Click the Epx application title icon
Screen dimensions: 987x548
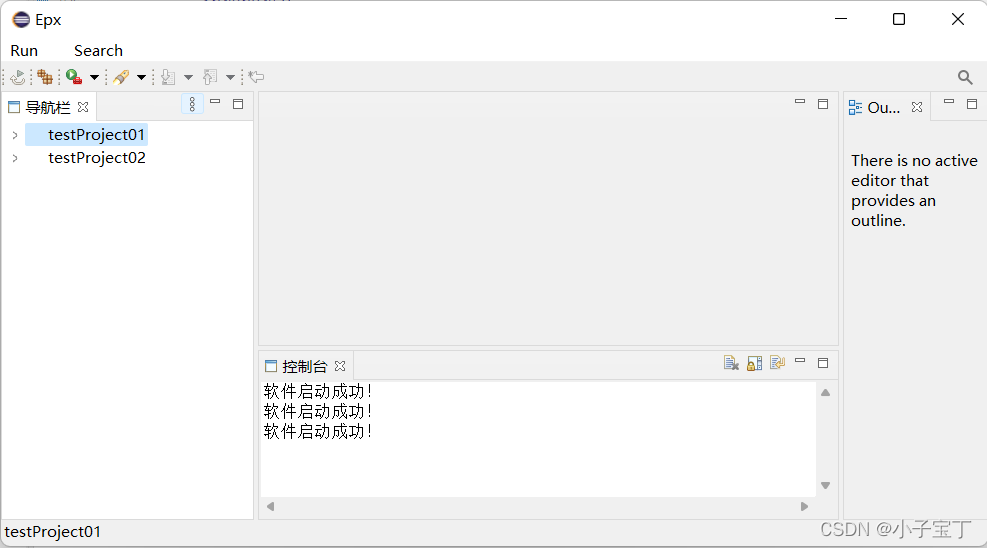pyautogui.click(x=21, y=20)
